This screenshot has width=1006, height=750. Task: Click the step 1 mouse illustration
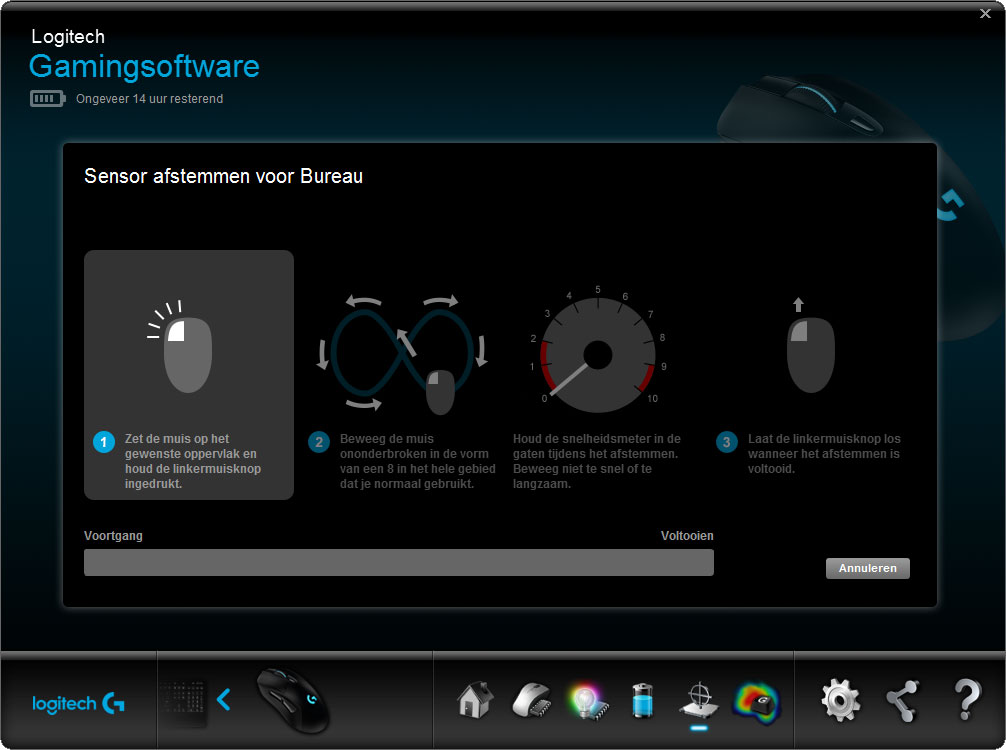tap(180, 346)
